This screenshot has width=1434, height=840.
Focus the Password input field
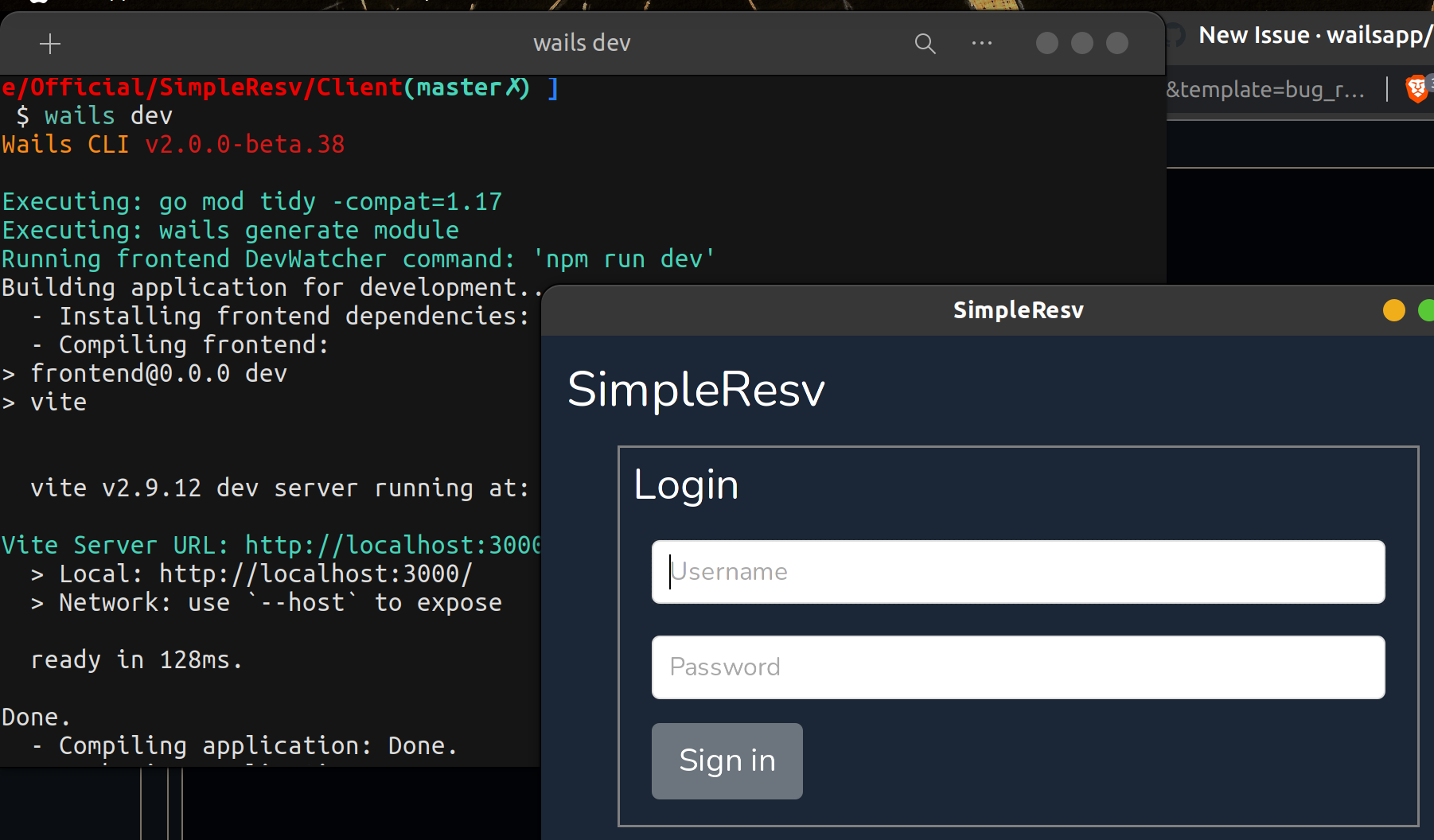(x=1017, y=667)
